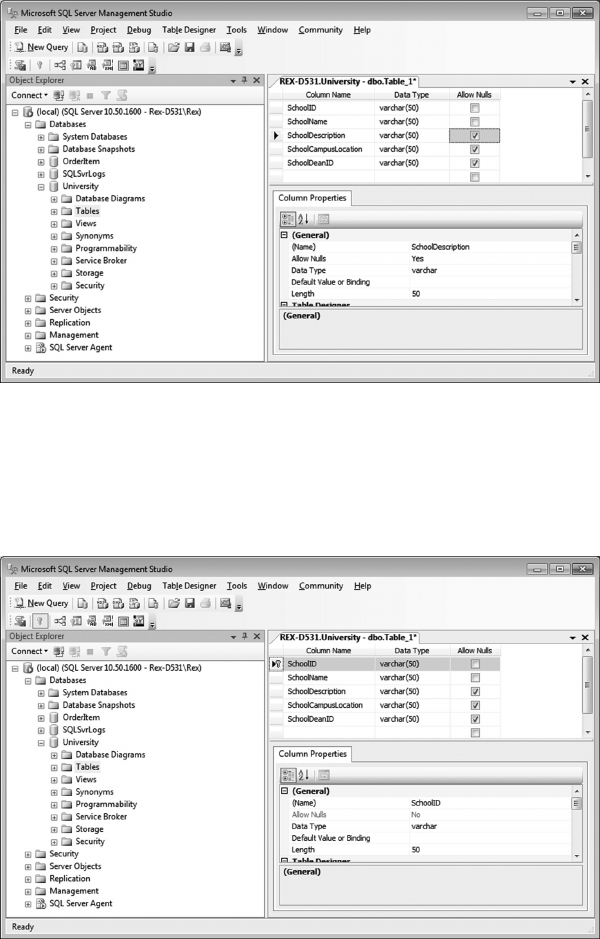
Task: Toggle Allow Nulls for SchoolName in top window
Action: 475,122
